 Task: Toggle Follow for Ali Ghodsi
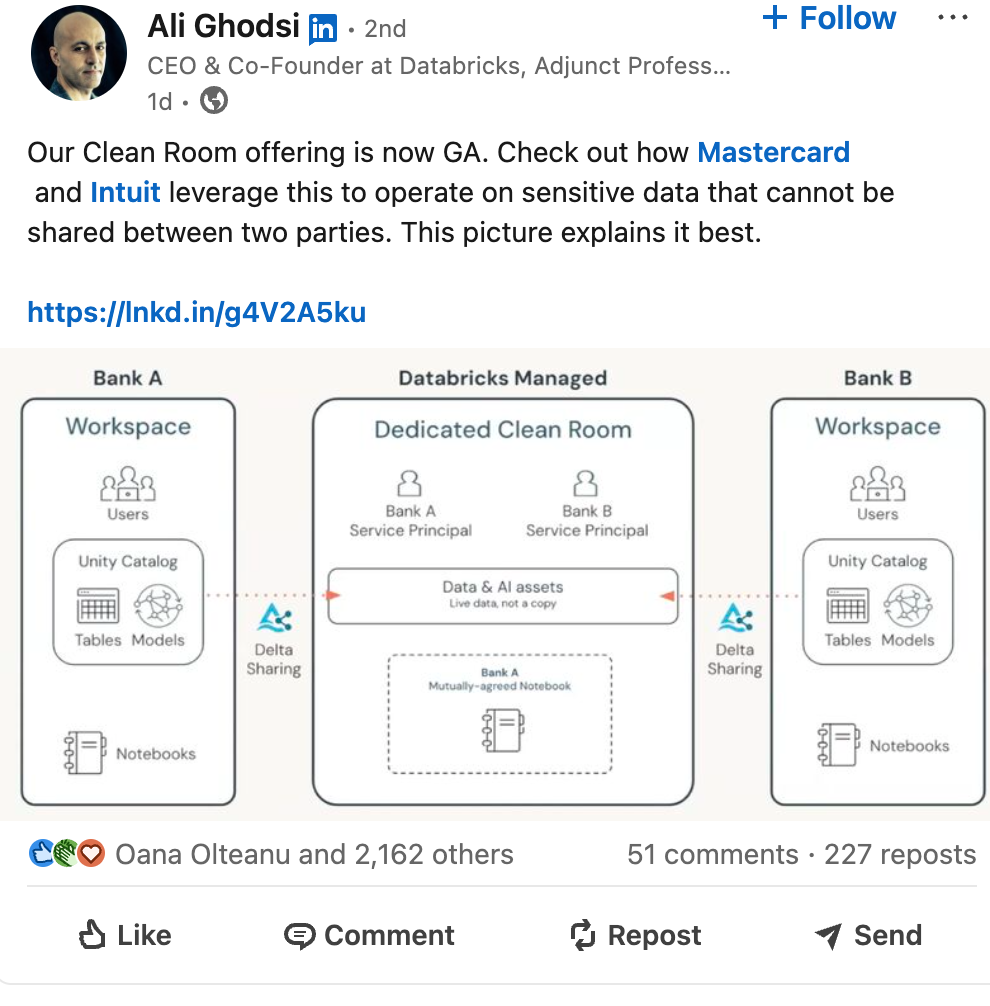pos(828,18)
